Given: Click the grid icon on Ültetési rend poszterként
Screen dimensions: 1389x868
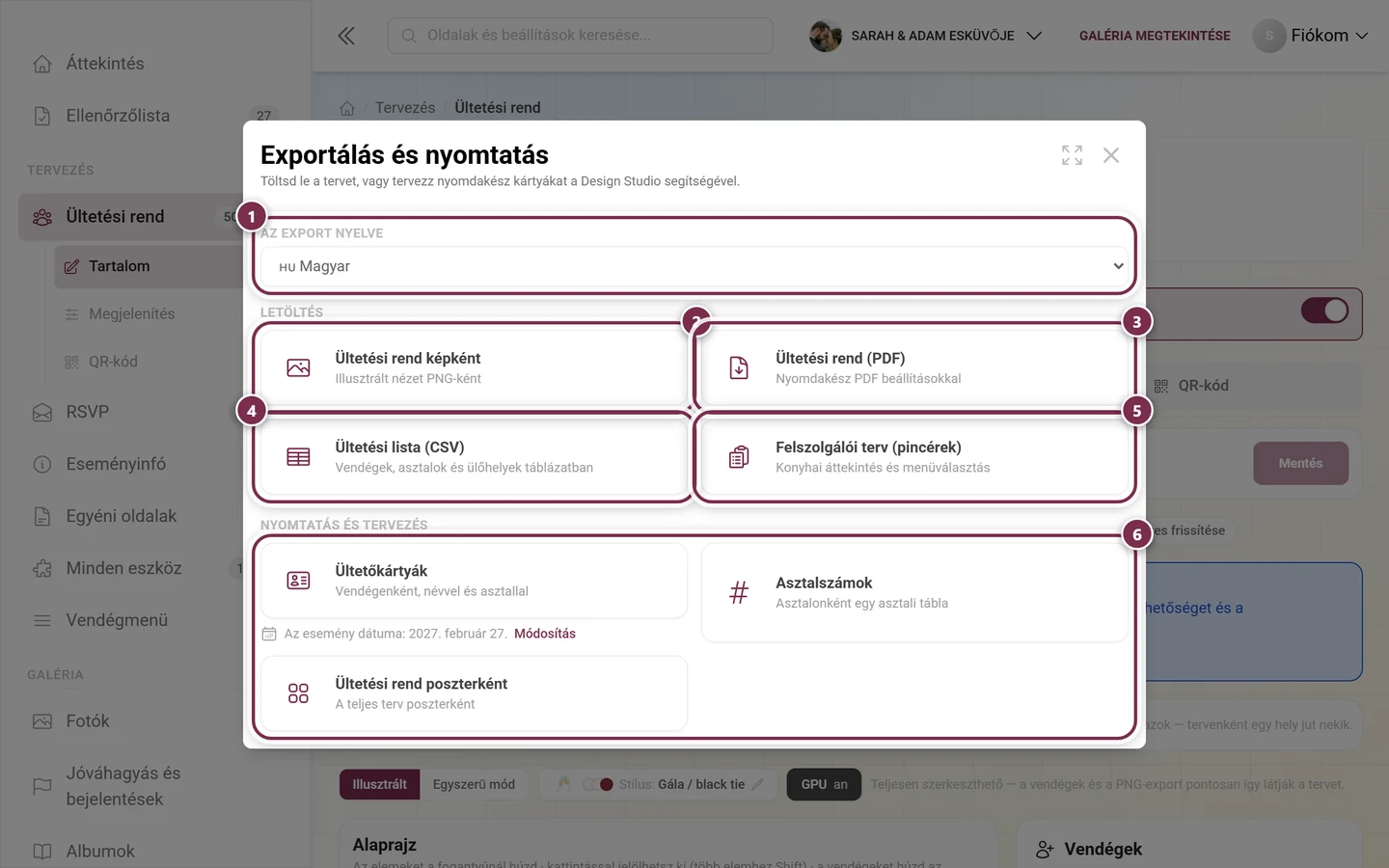Looking at the screenshot, I should click(298, 693).
